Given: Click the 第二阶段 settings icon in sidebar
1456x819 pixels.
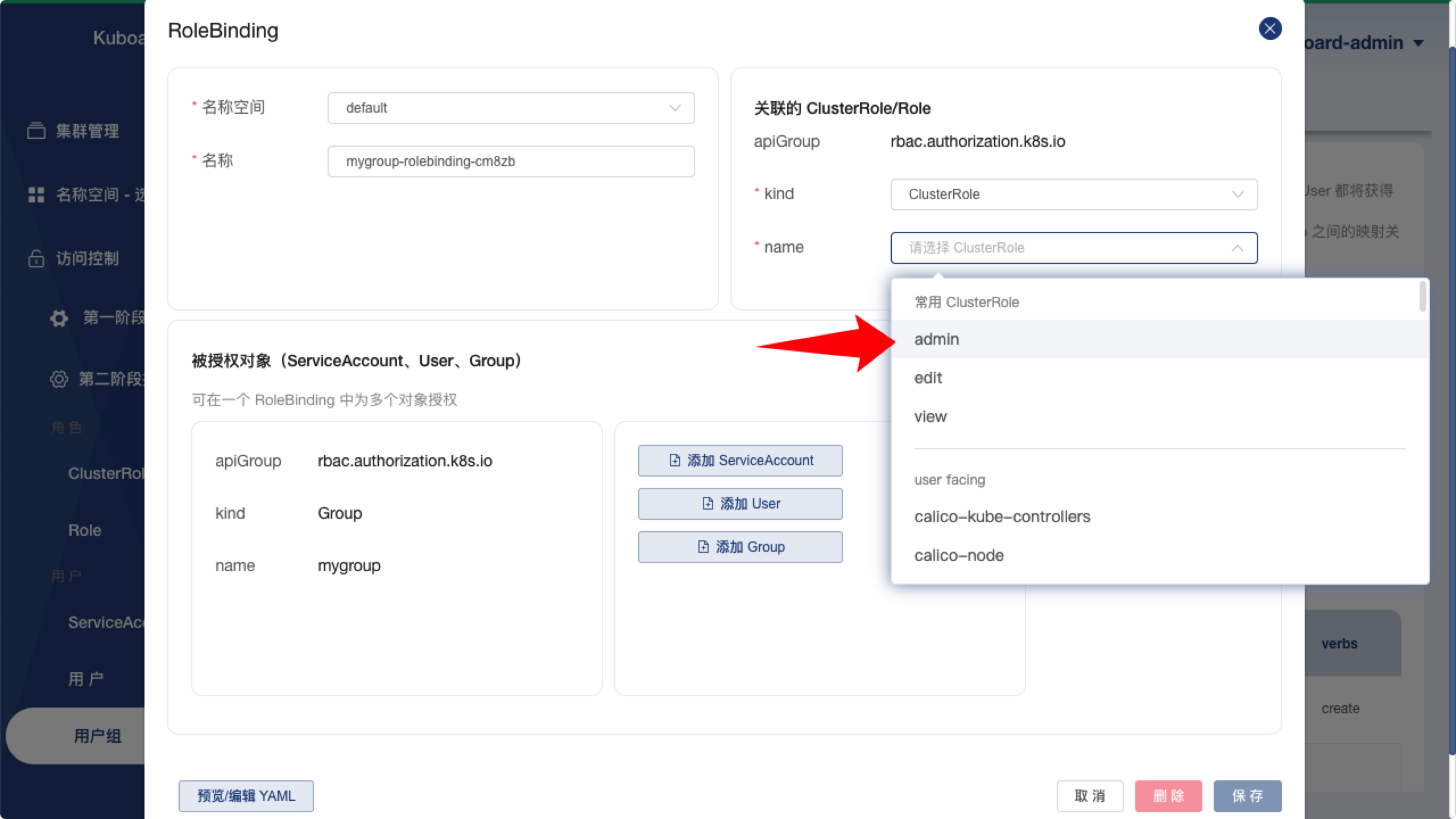Looking at the screenshot, I should click(59, 379).
